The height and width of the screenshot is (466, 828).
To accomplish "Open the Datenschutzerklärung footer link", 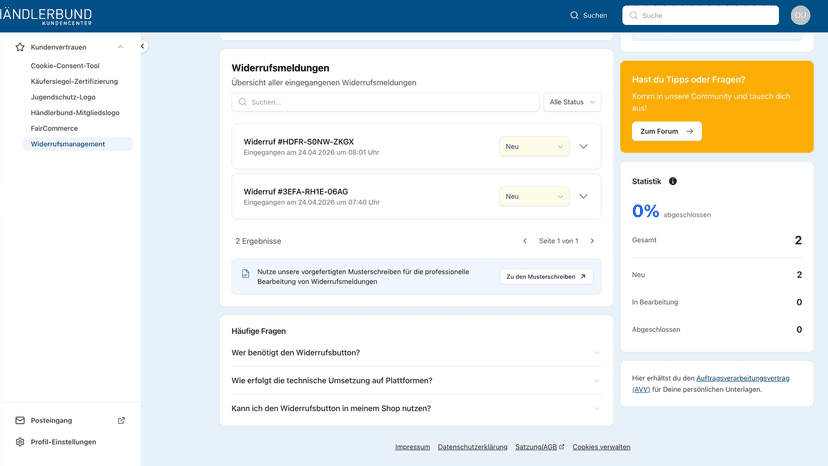I will (473, 447).
